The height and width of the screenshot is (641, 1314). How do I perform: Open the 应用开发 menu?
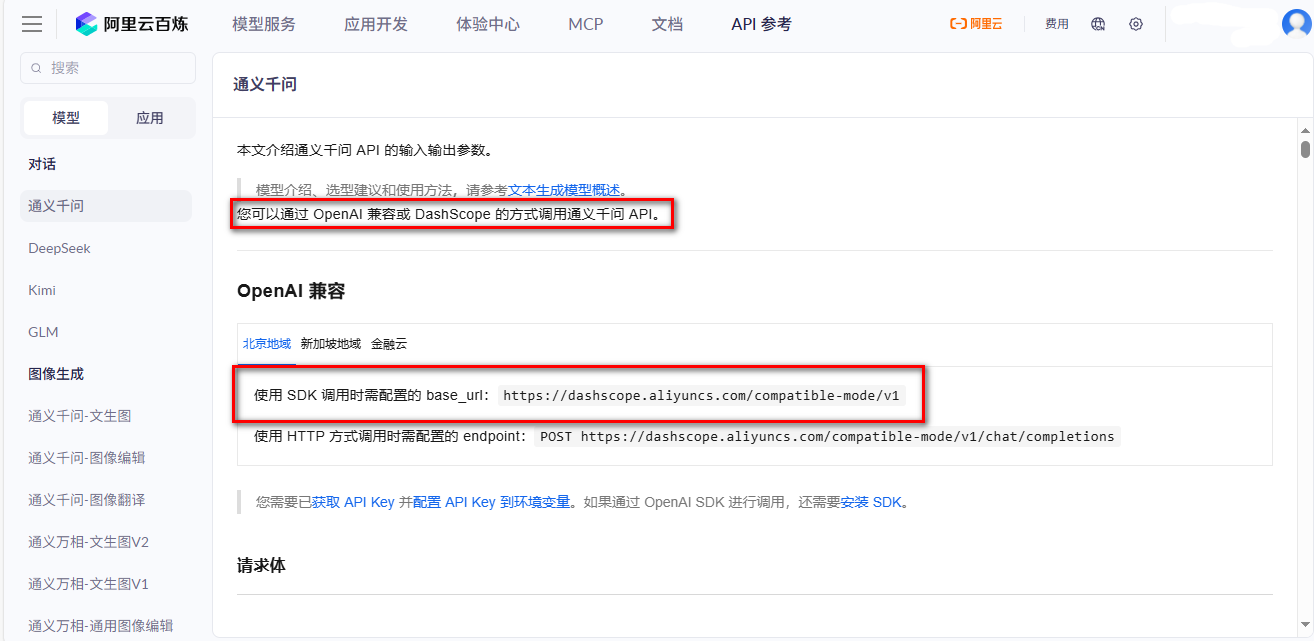(x=376, y=24)
